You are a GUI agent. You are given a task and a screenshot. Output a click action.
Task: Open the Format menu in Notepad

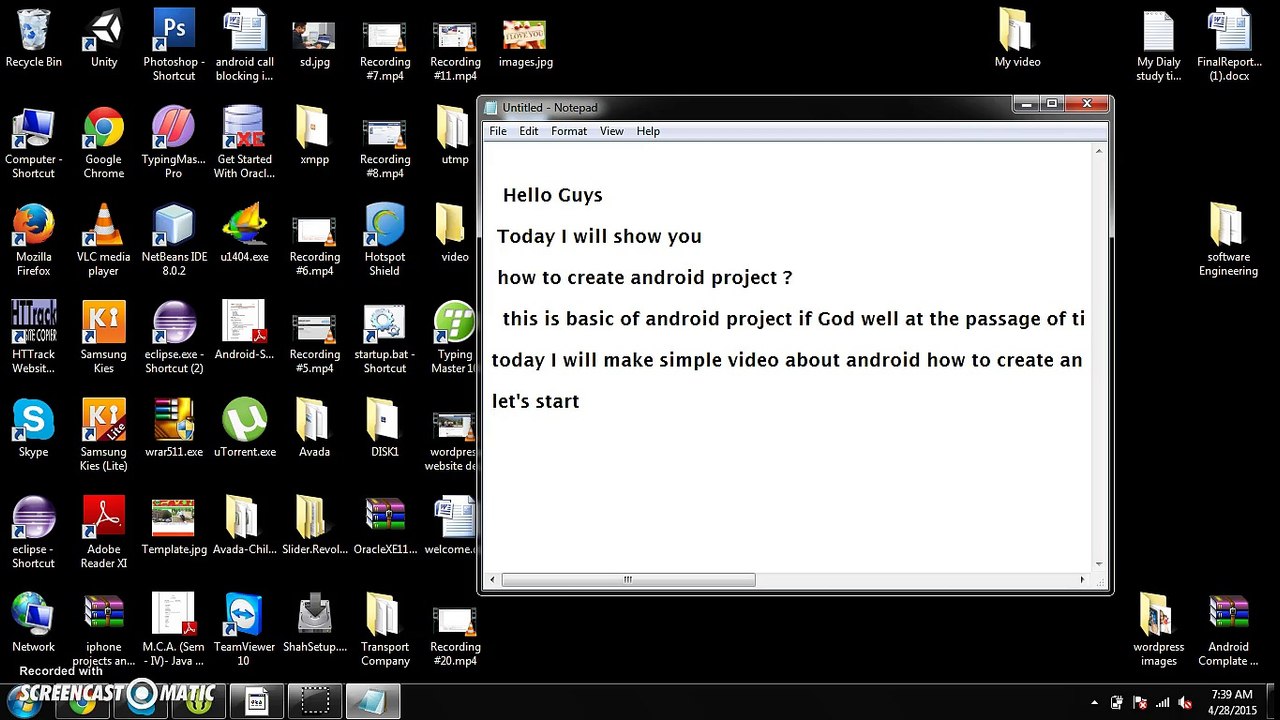point(569,131)
